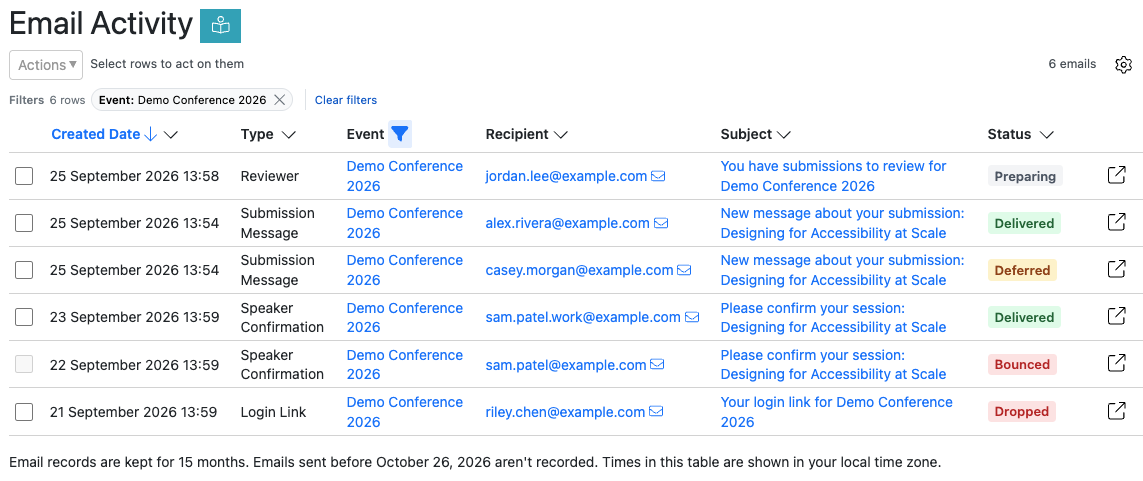Select the 23 September Speaker Confirmation checkbox
The height and width of the screenshot is (481, 1143).
[x=24, y=317]
